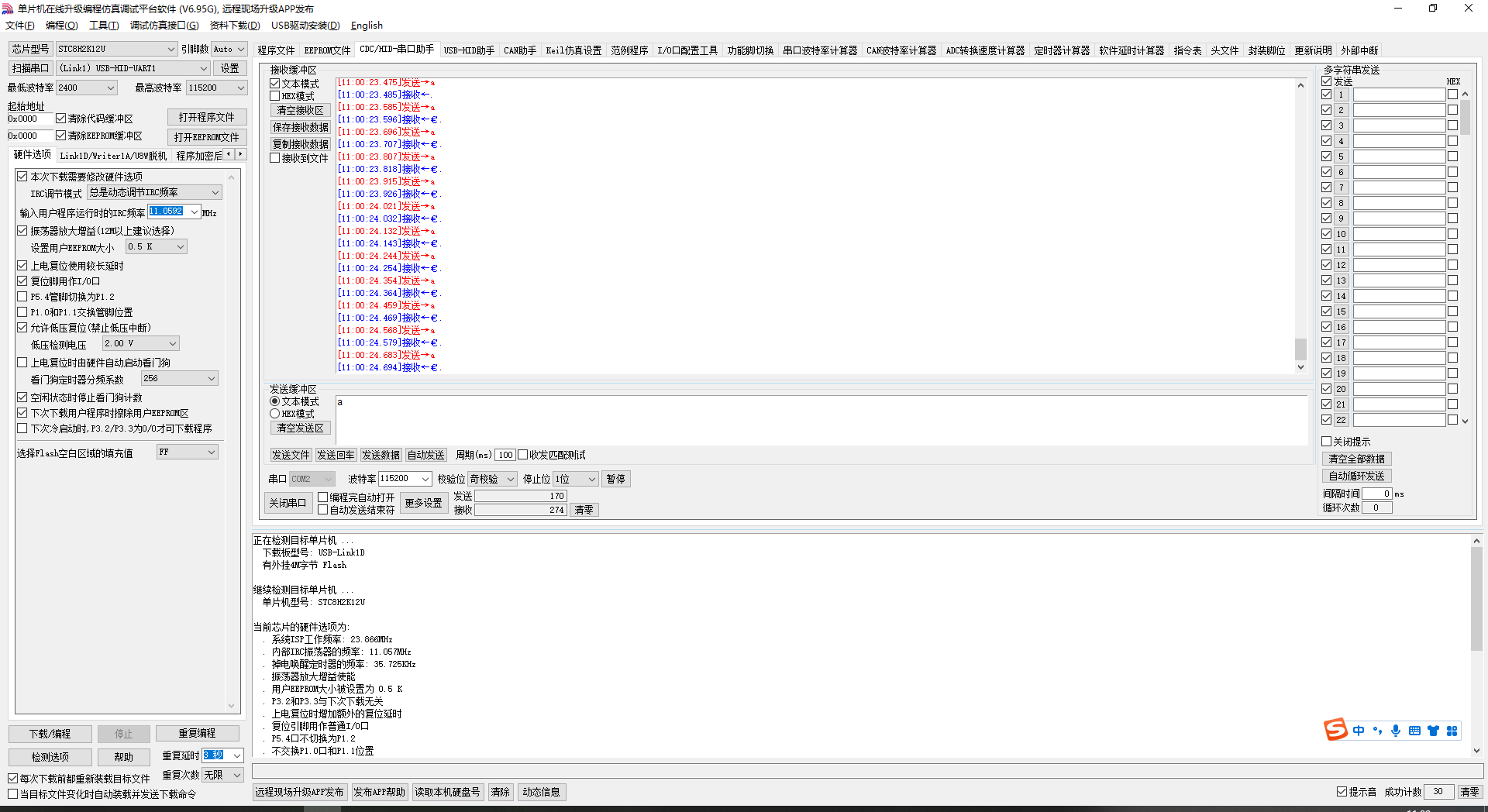Open 低压检测电压 2.00 V dropdown

pyautogui.click(x=172, y=343)
